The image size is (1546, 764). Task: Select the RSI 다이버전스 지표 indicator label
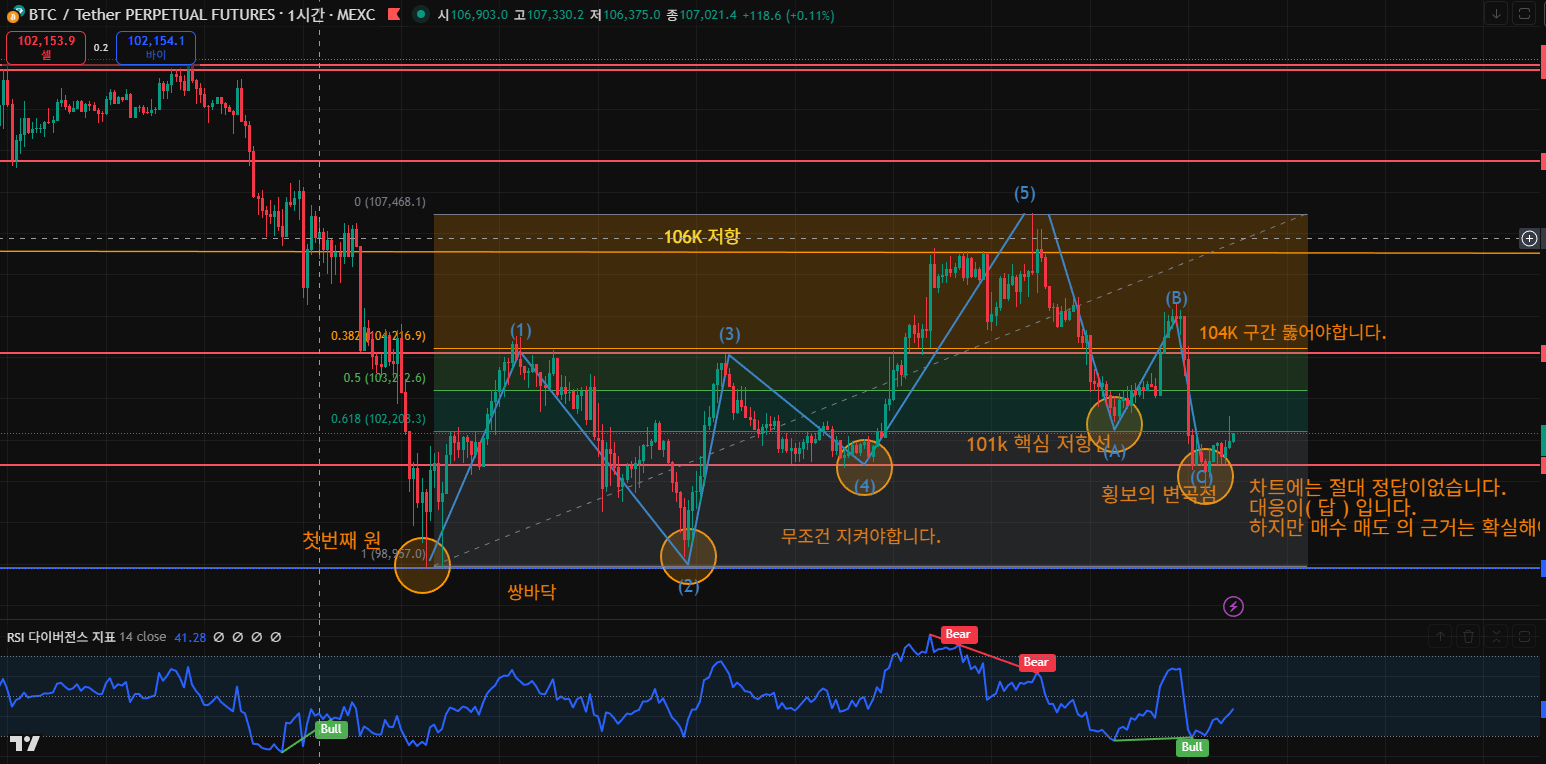coord(60,637)
